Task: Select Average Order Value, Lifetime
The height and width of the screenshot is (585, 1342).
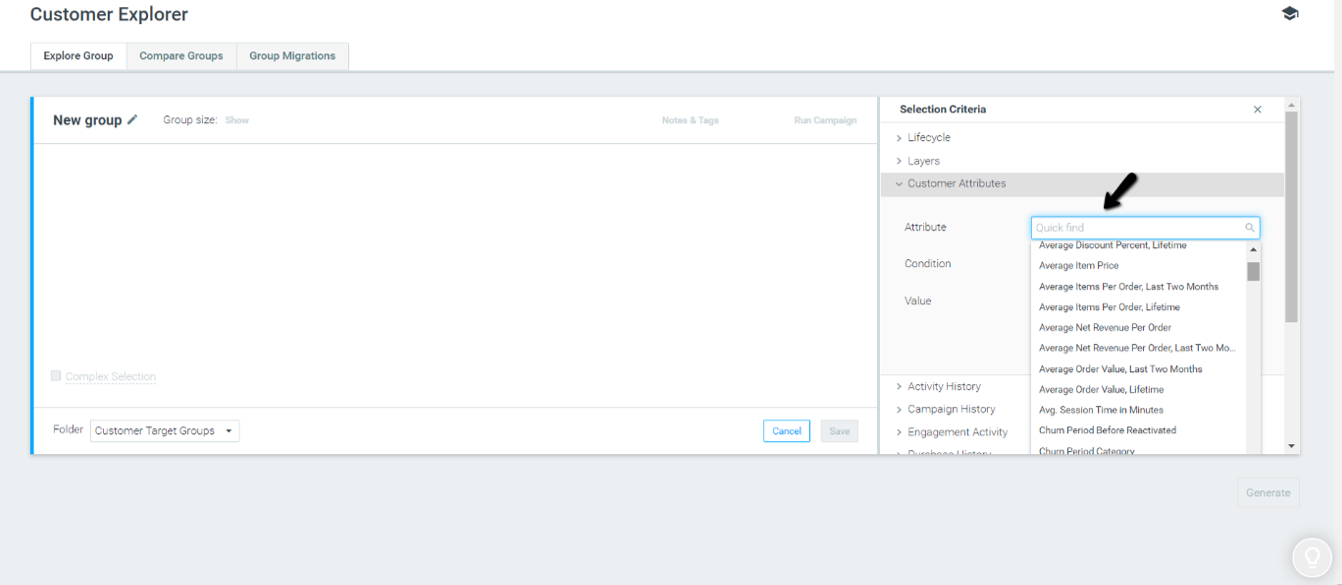Action: [1101, 390]
